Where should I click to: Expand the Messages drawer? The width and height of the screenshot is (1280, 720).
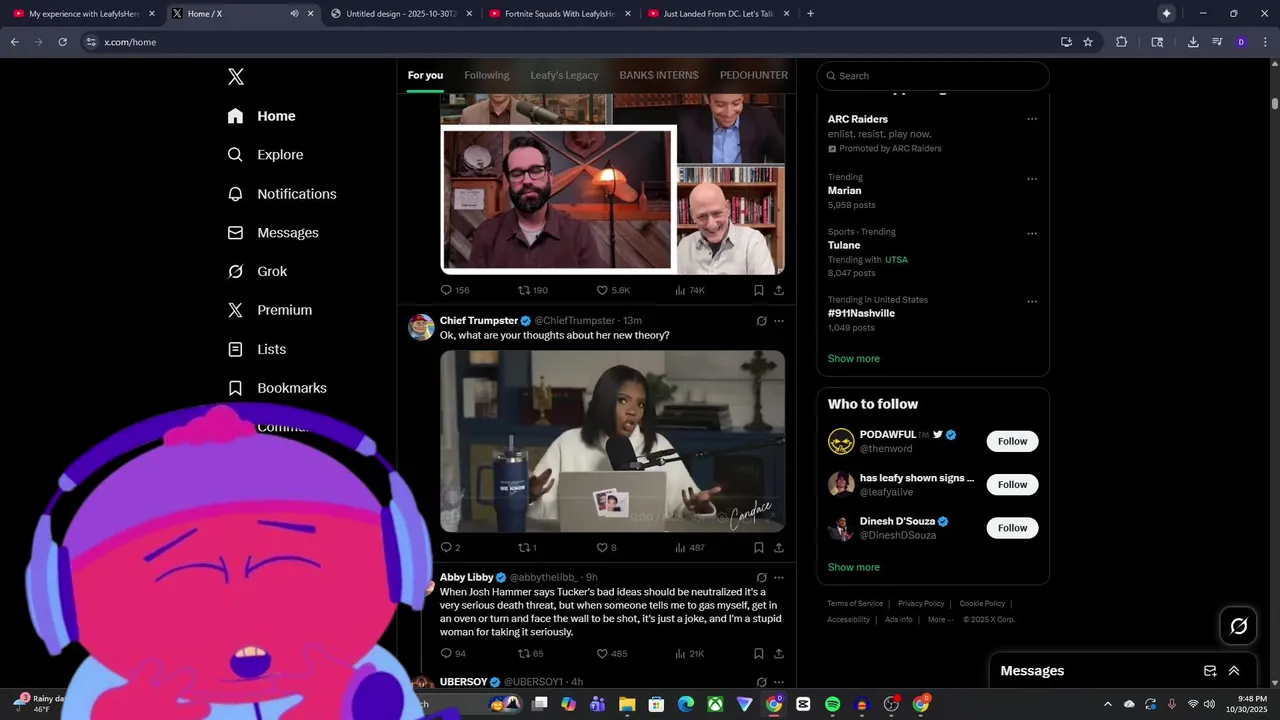[1234, 671]
